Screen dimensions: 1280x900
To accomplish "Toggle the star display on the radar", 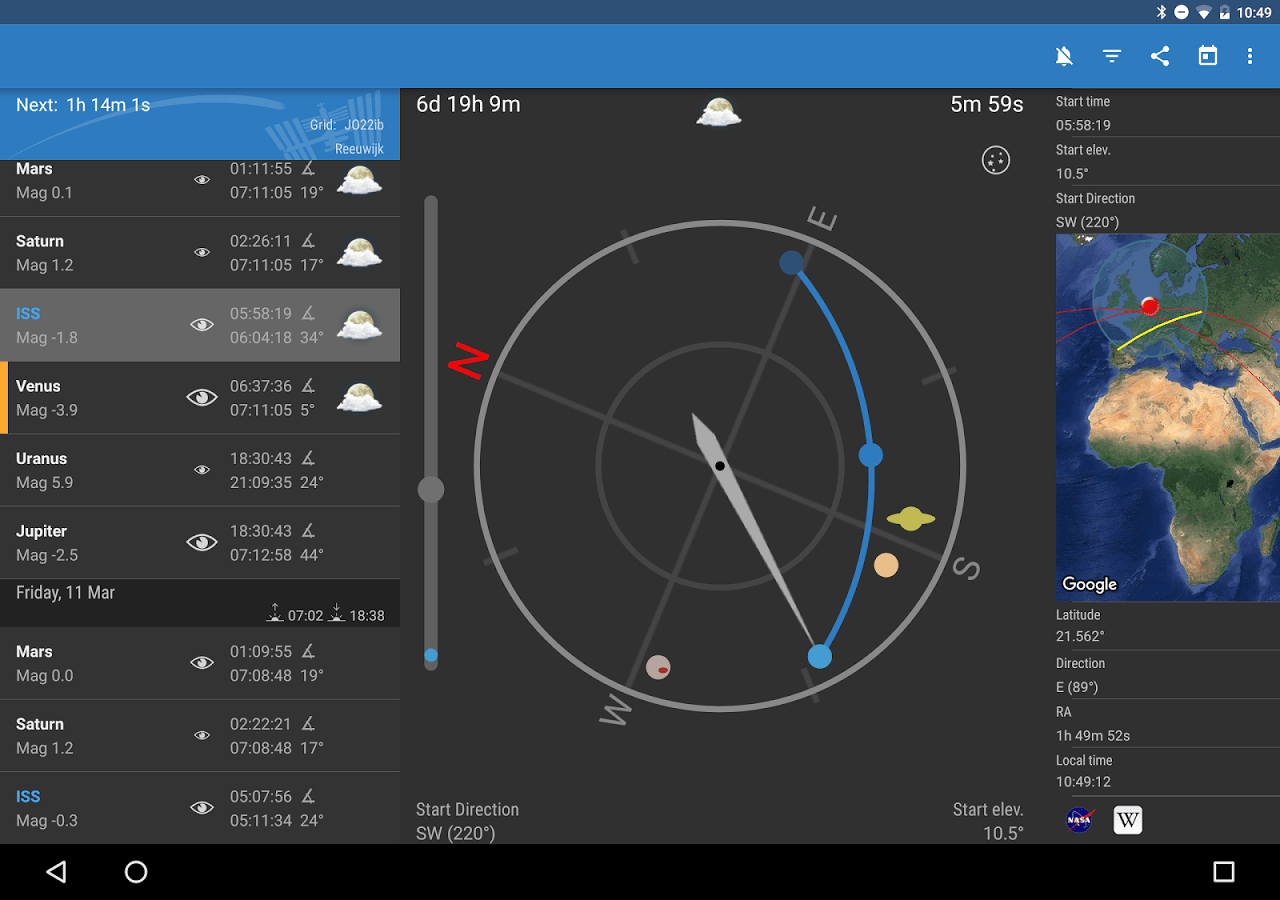I will pyautogui.click(x=996, y=160).
